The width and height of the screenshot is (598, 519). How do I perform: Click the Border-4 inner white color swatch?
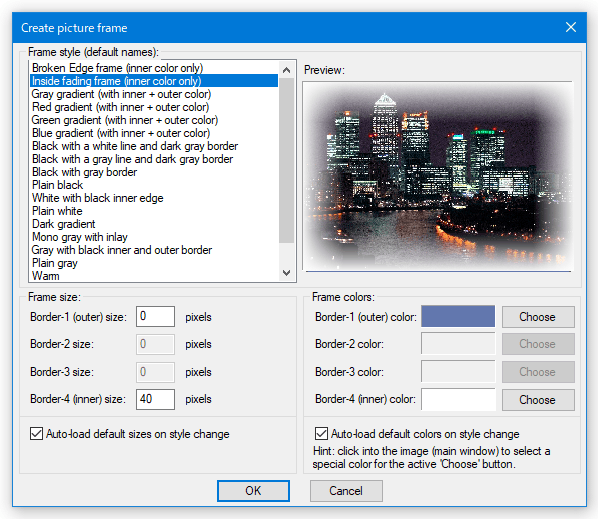458,399
